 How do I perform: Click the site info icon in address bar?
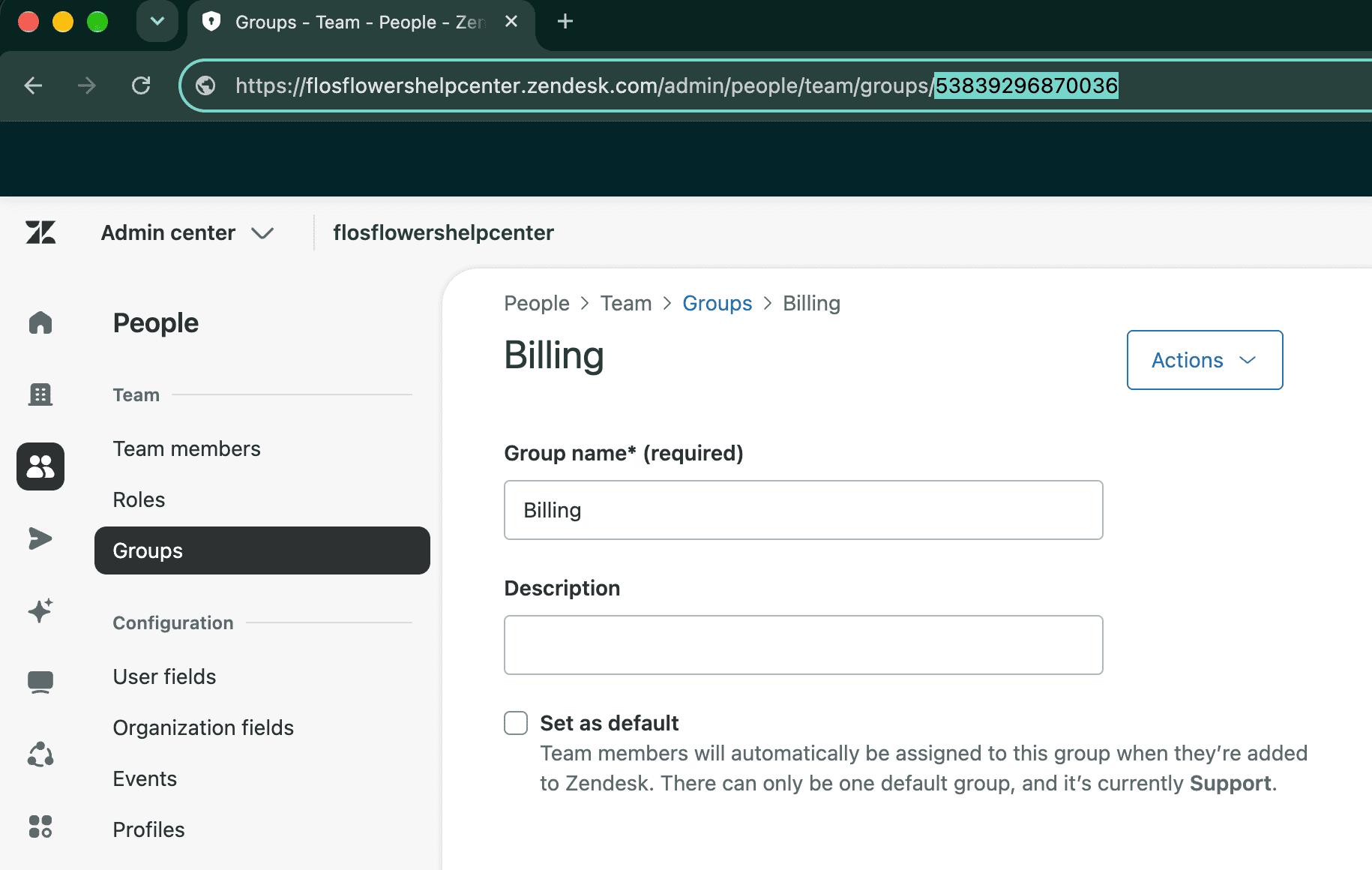205,85
